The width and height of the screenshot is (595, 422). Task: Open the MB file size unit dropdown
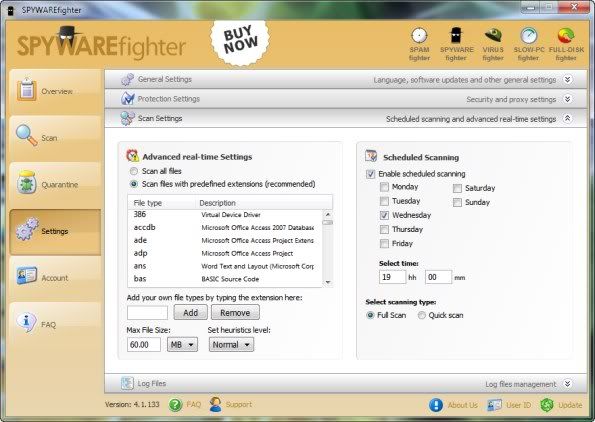click(x=183, y=345)
